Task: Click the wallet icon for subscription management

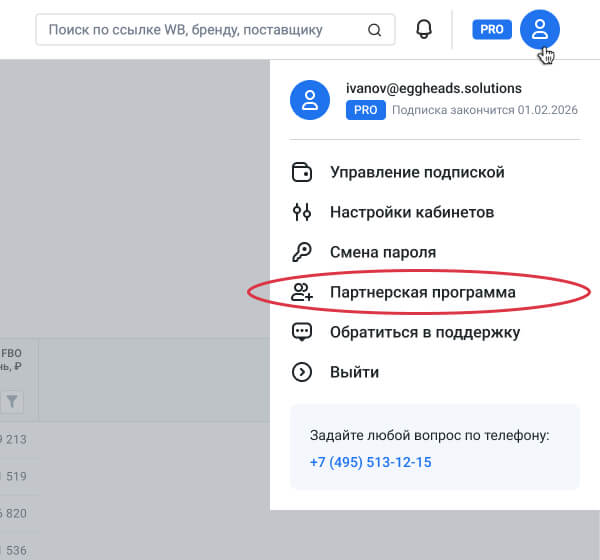Action: click(x=301, y=172)
